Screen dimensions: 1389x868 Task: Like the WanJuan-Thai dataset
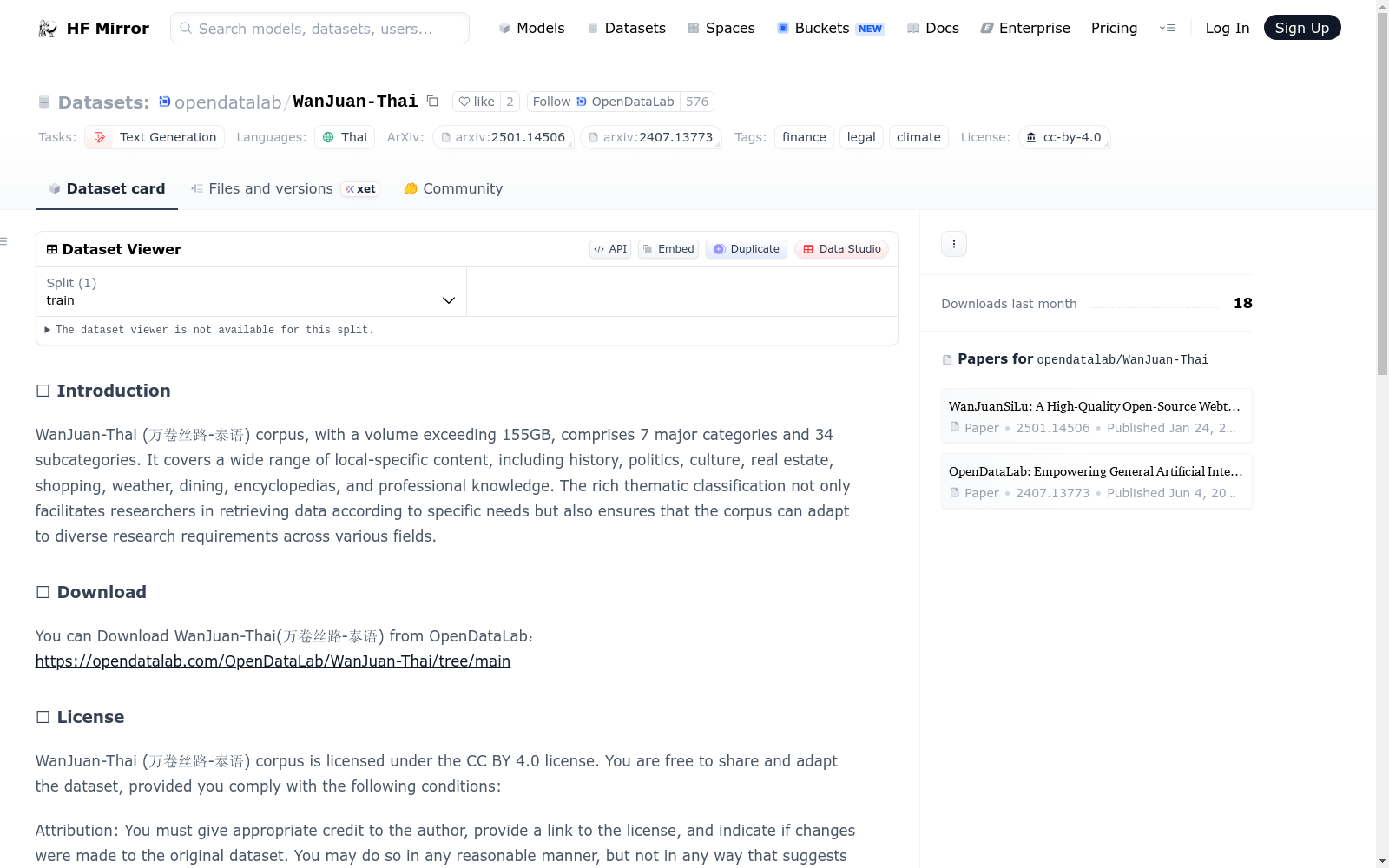click(x=477, y=102)
